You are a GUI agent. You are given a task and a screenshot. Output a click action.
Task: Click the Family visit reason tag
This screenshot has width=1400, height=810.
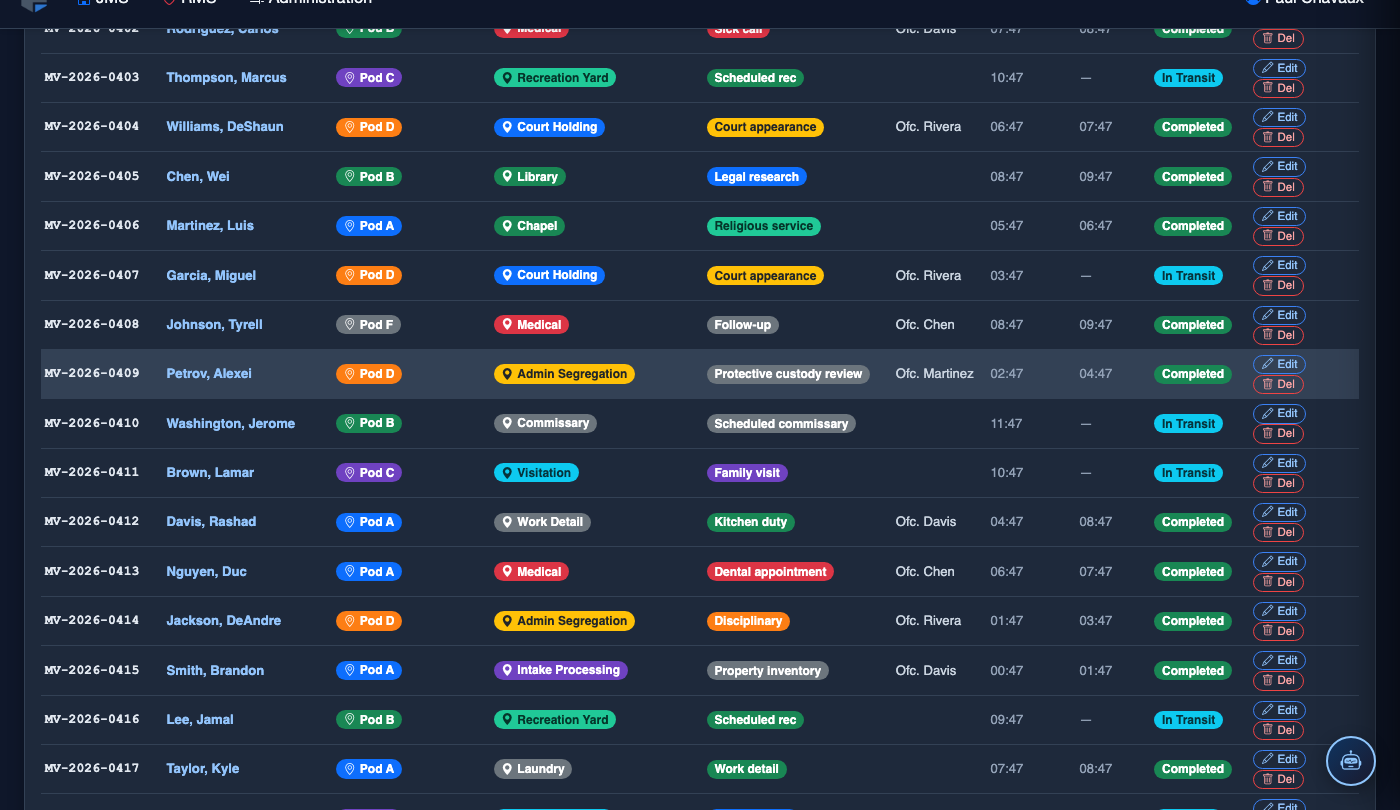coord(747,473)
